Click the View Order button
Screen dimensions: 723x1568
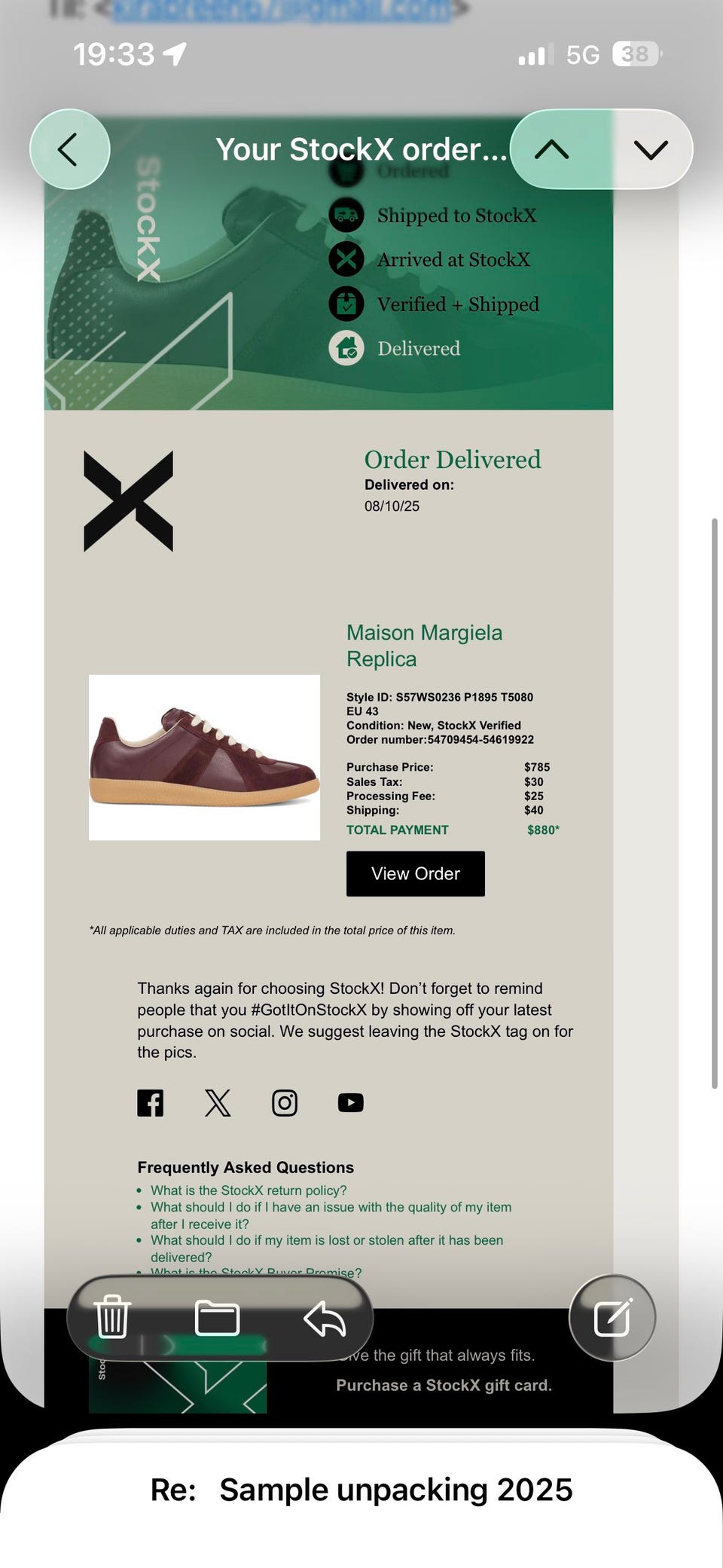[416, 874]
